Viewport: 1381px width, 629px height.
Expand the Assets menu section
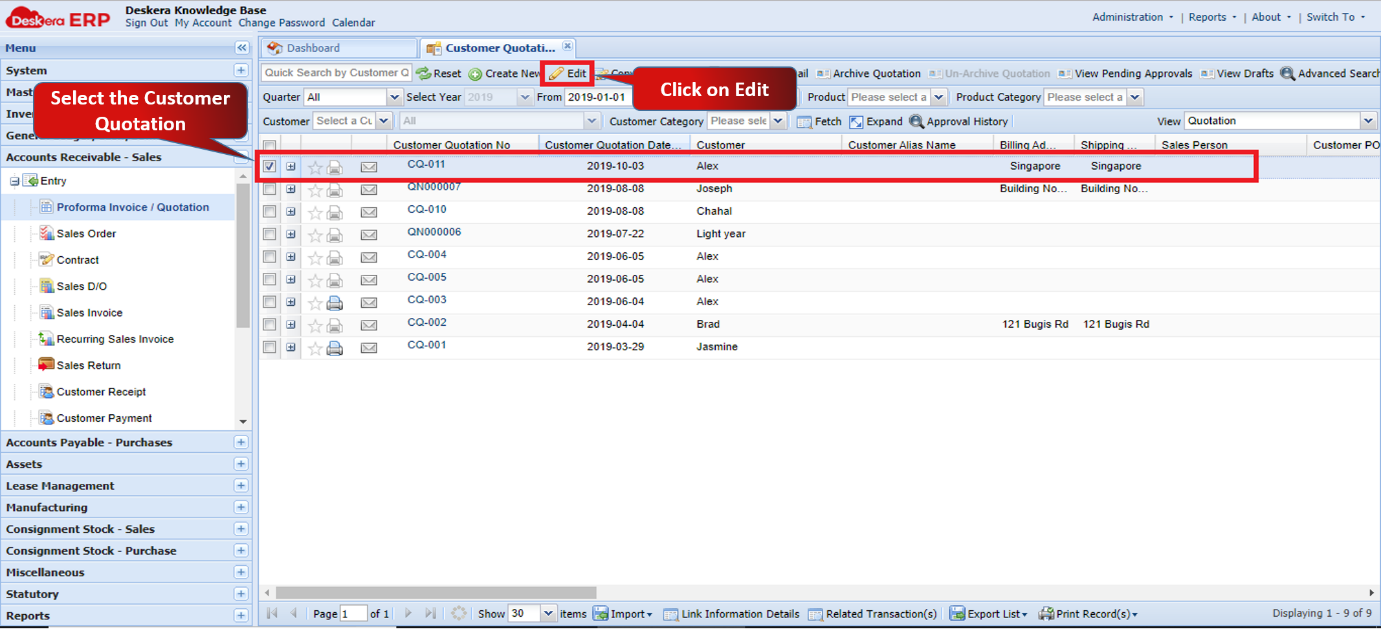point(241,464)
